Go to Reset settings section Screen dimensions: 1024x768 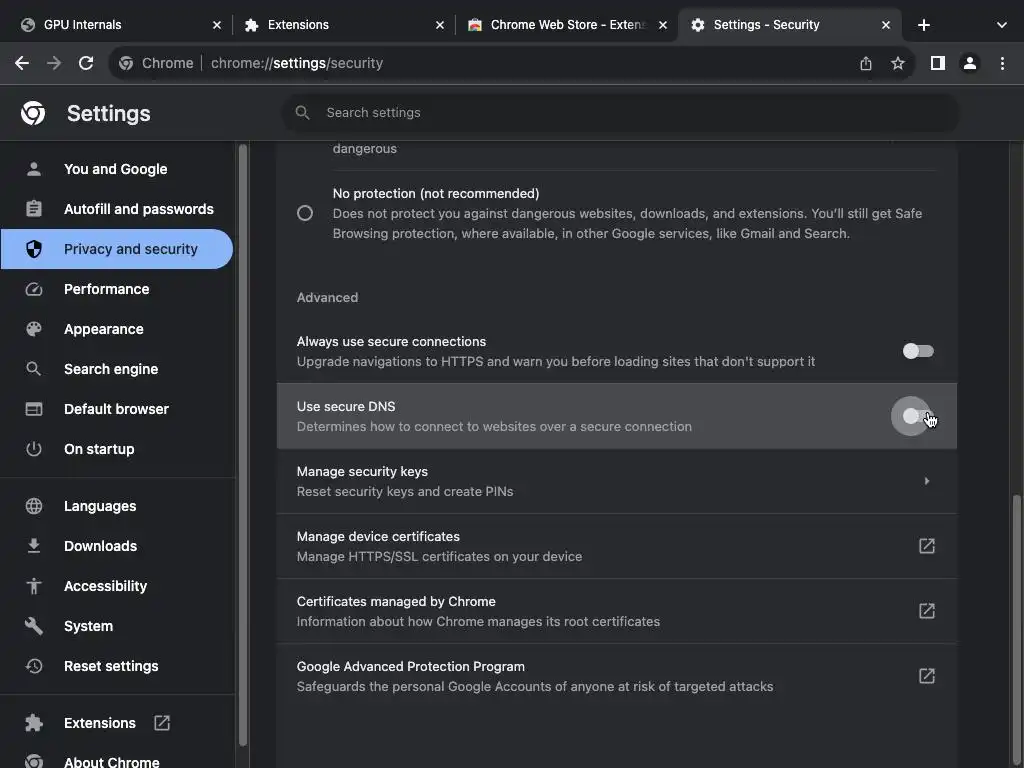(111, 666)
